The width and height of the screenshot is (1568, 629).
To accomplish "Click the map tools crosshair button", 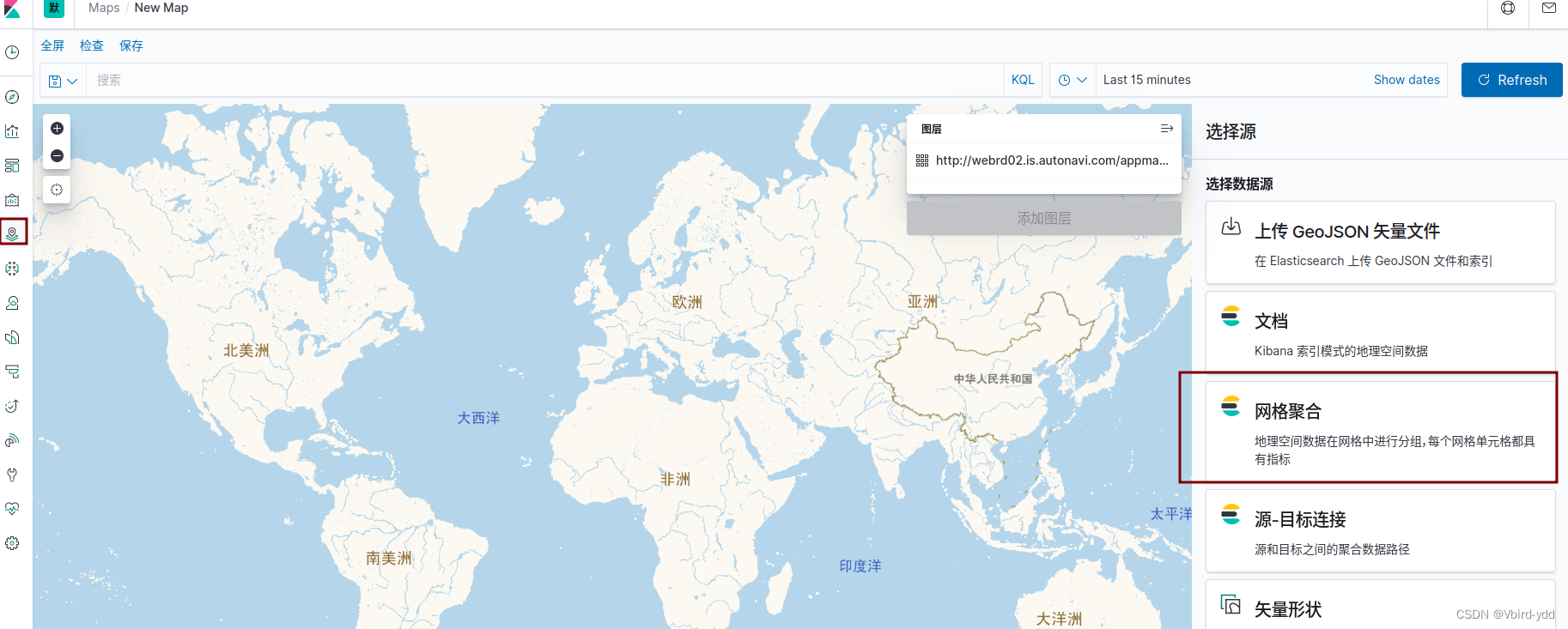I will 57,190.
